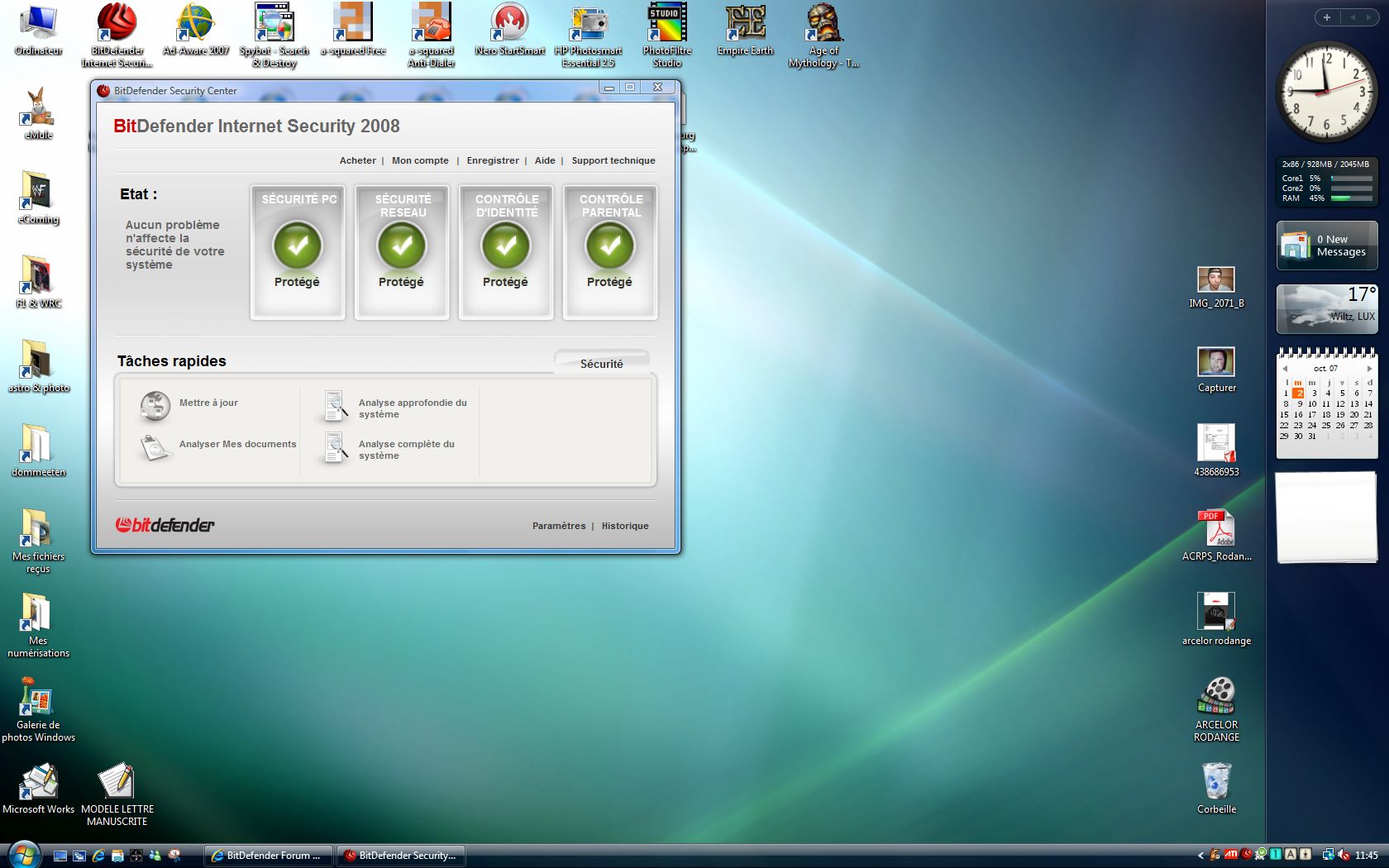Image resolution: width=1389 pixels, height=868 pixels.
Task: Click the Sécurité PC green checkmark status
Action: coord(298,246)
